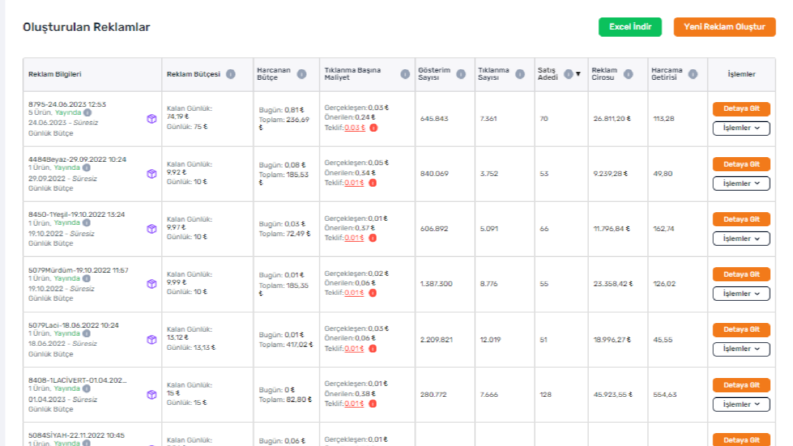Open Yayında status info for 5079Laci ad
This screenshot has height=446, width=793.
[x=86, y=334]
